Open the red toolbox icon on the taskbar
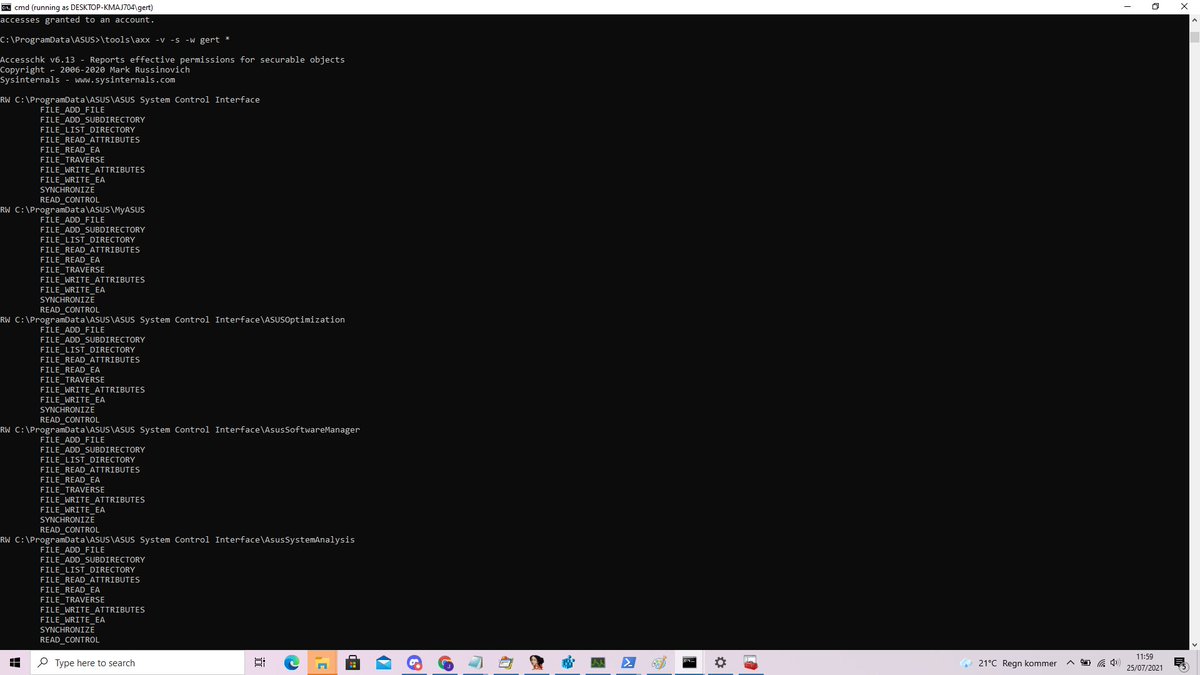The width and height of the screenshot is (1200, 675). point(751,663)
